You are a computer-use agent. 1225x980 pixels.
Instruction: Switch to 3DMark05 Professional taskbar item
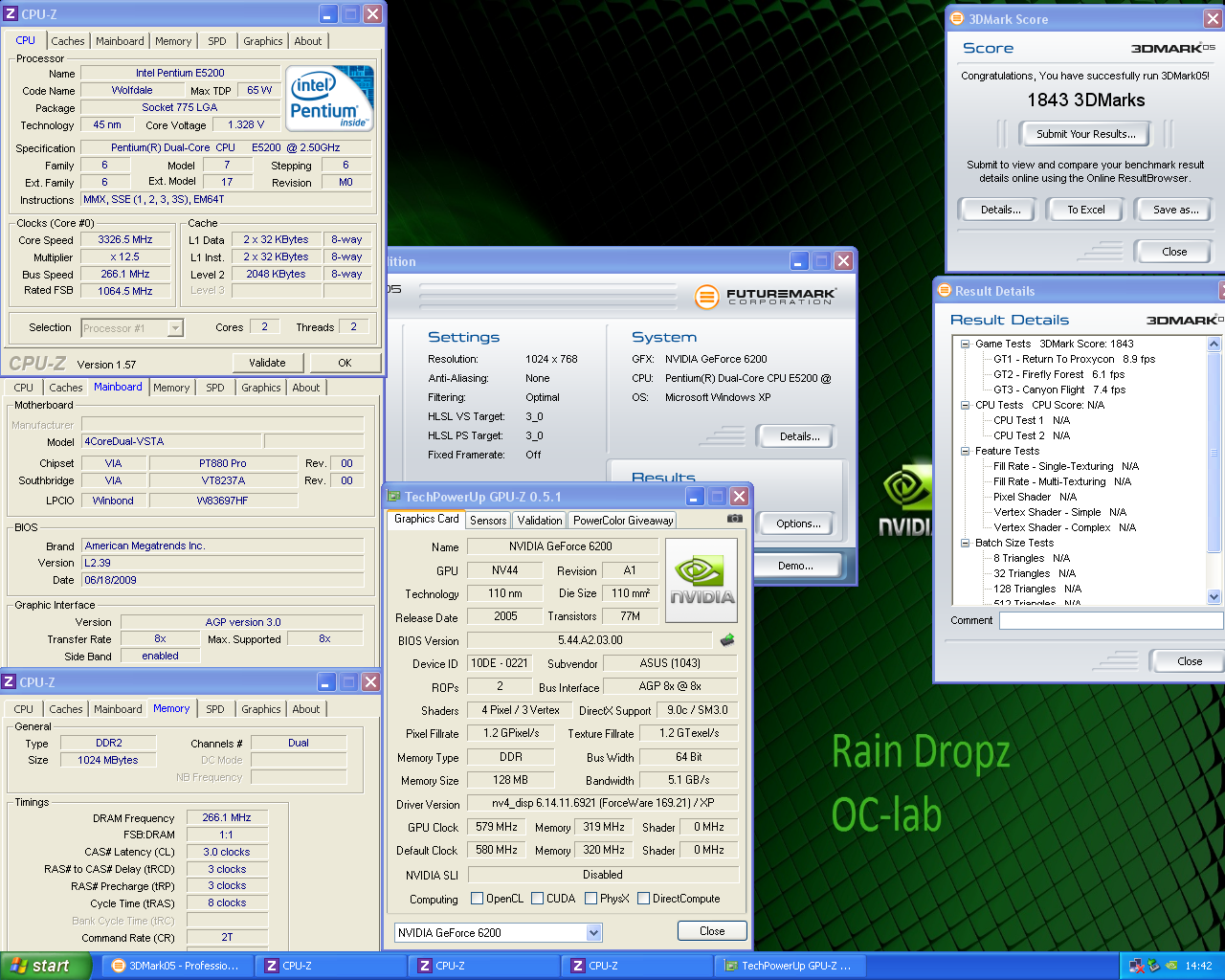177,966
